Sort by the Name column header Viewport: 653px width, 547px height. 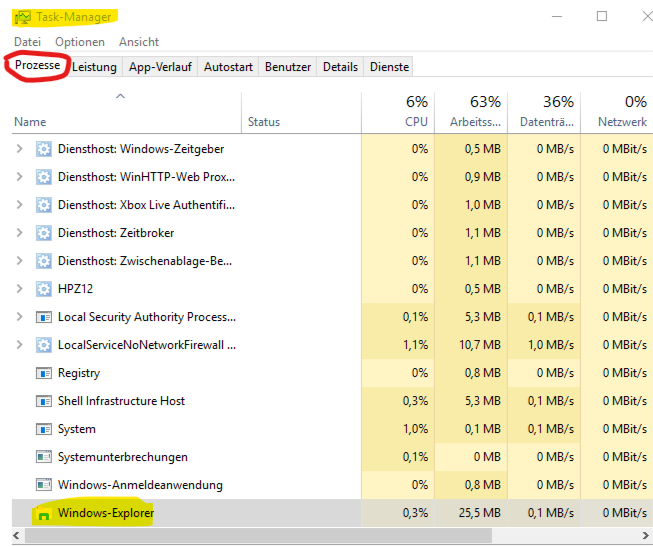point(127,112)
